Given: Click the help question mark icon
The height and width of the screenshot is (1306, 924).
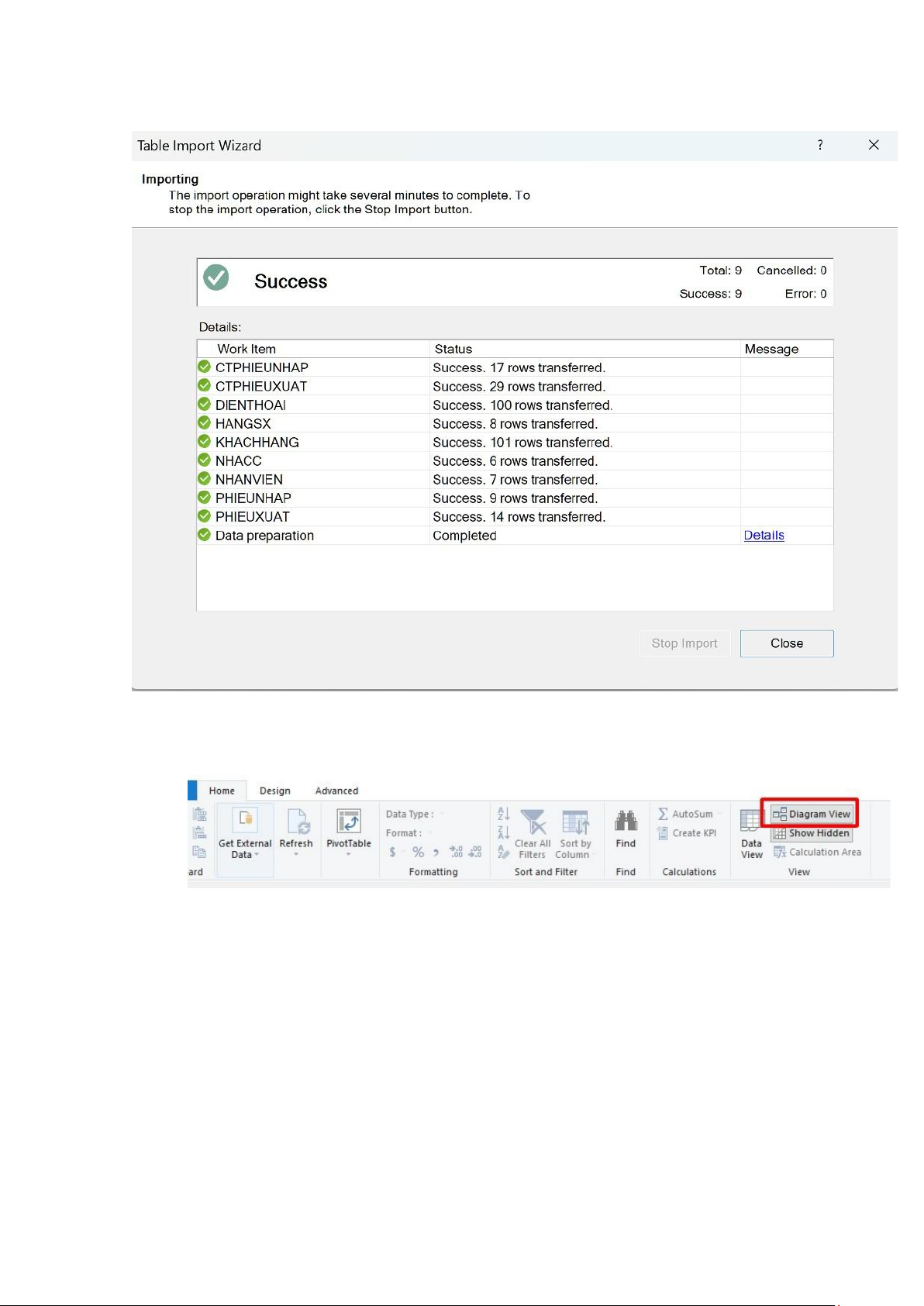Looking at the screenshot, I should [x=820, y=145].
